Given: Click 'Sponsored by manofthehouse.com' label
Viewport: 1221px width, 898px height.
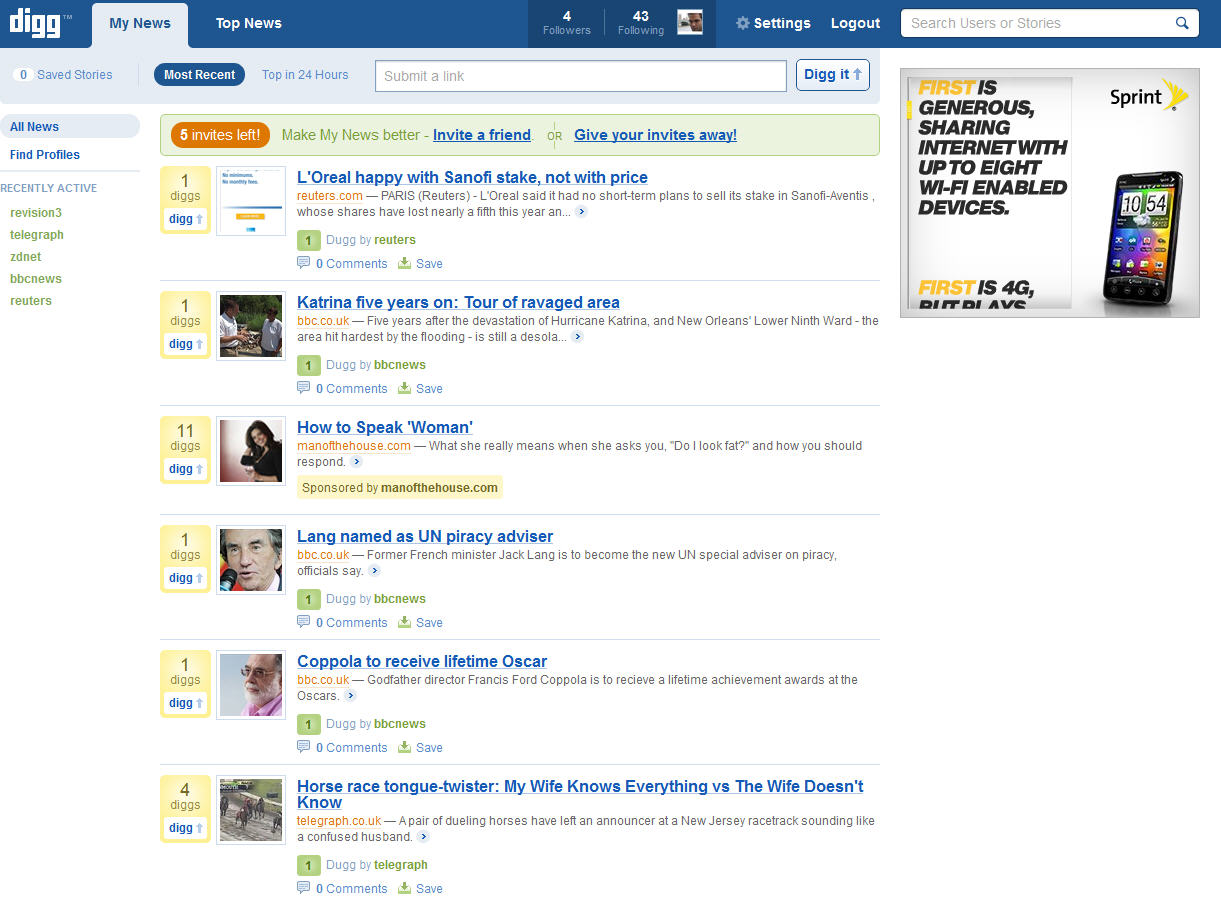Looking at the screenshot, I should [x=400, y=488].
